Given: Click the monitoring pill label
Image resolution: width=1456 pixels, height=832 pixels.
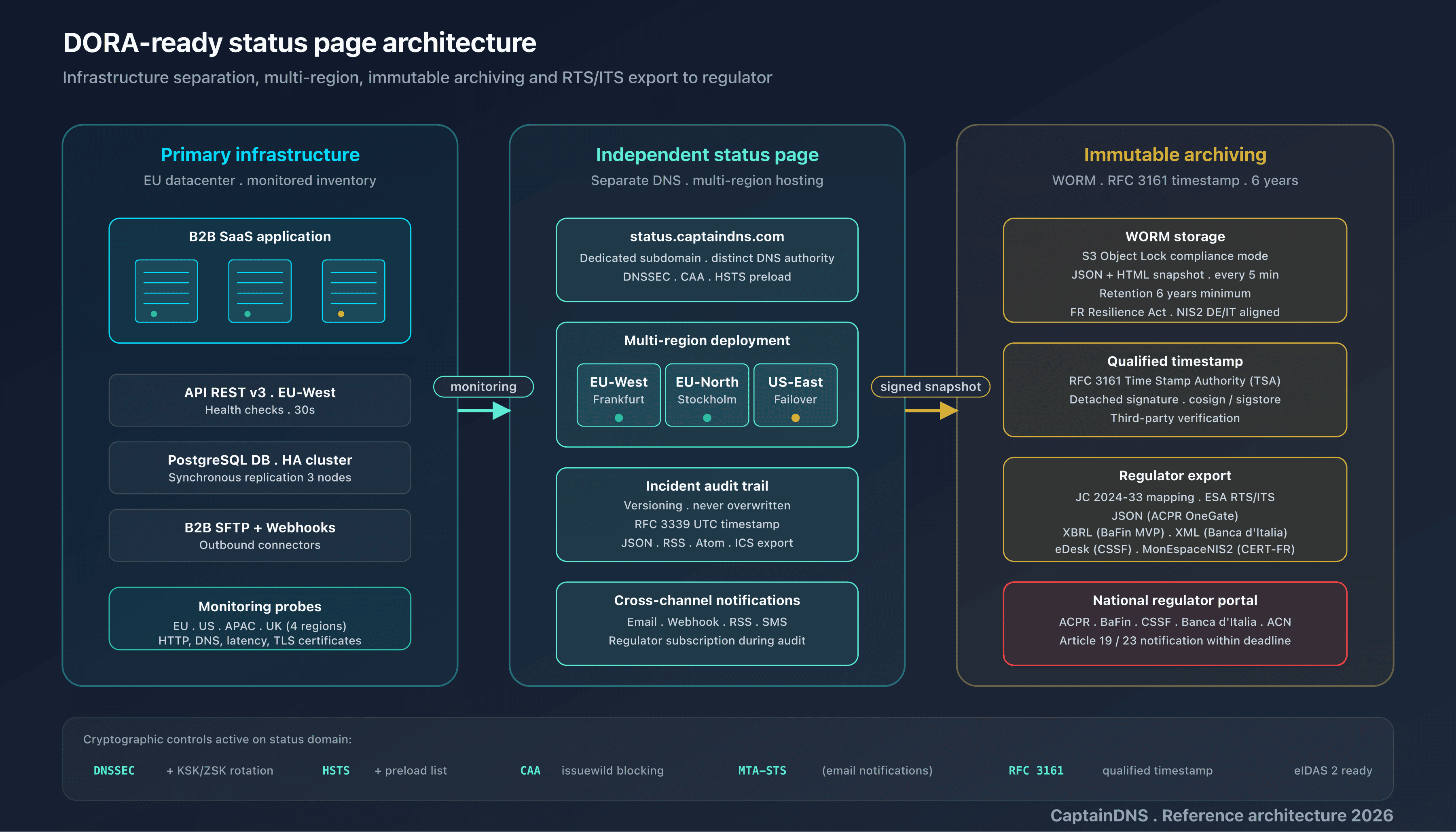Looking at the screenshot, I should (x=484, y=386).
